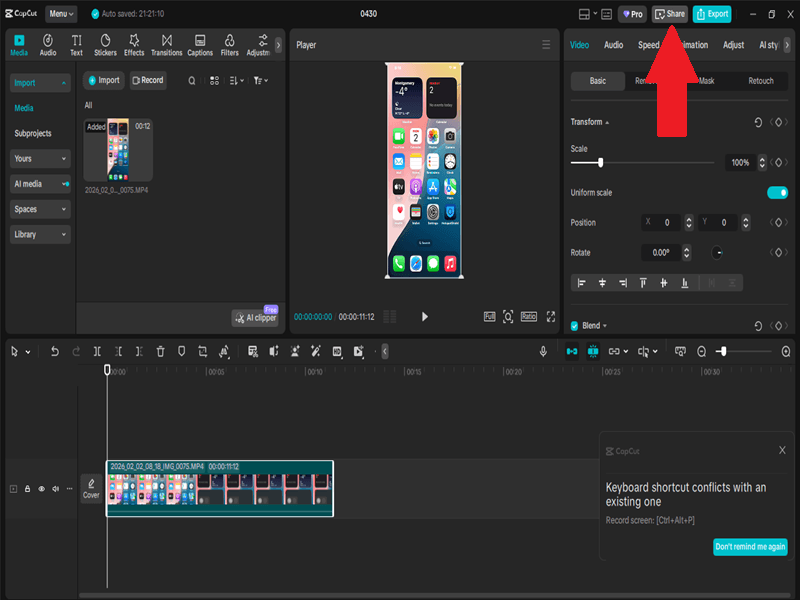Image resolution: width=800 pixels, height=600 pixels.
Task: Click the AI clipper button
Action: pos(255,318)
